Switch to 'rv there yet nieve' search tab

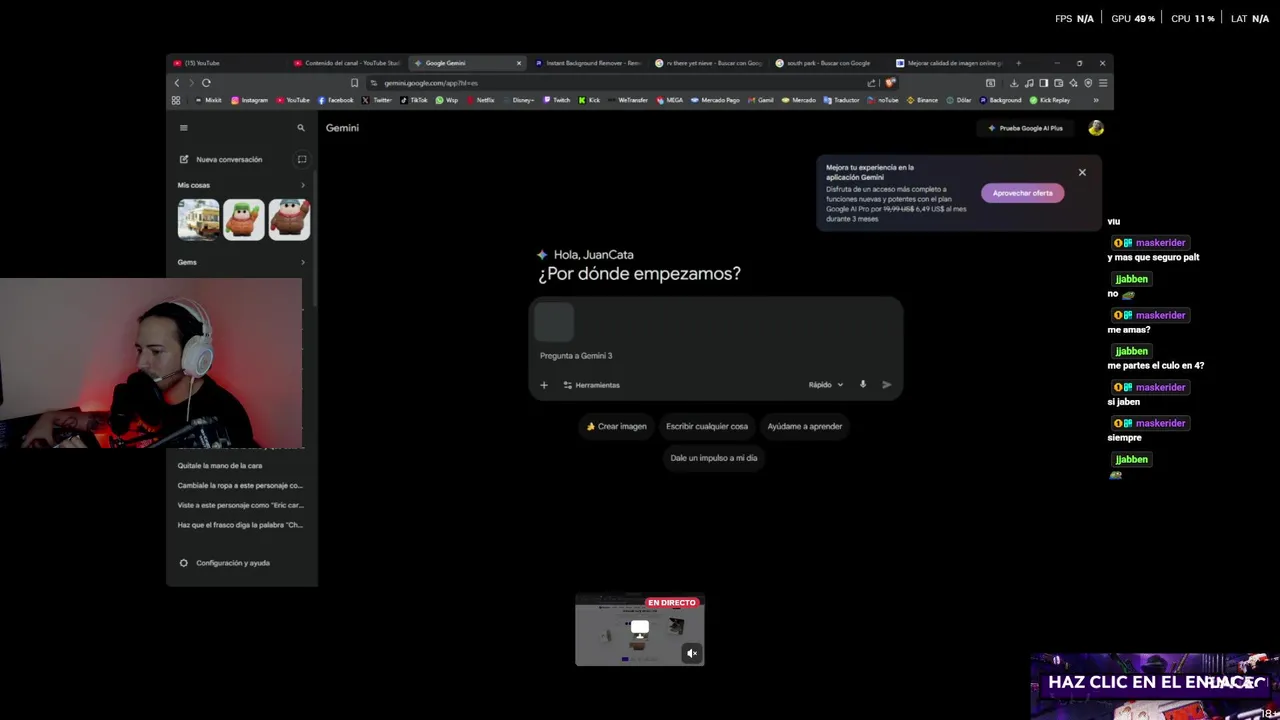(x=709, y=63)
